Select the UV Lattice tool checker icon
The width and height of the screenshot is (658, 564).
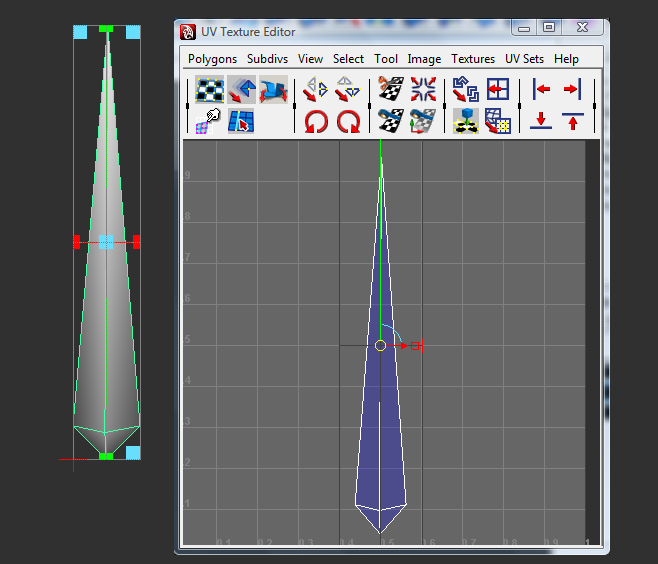pyautogui.click(x=210, y=90)
